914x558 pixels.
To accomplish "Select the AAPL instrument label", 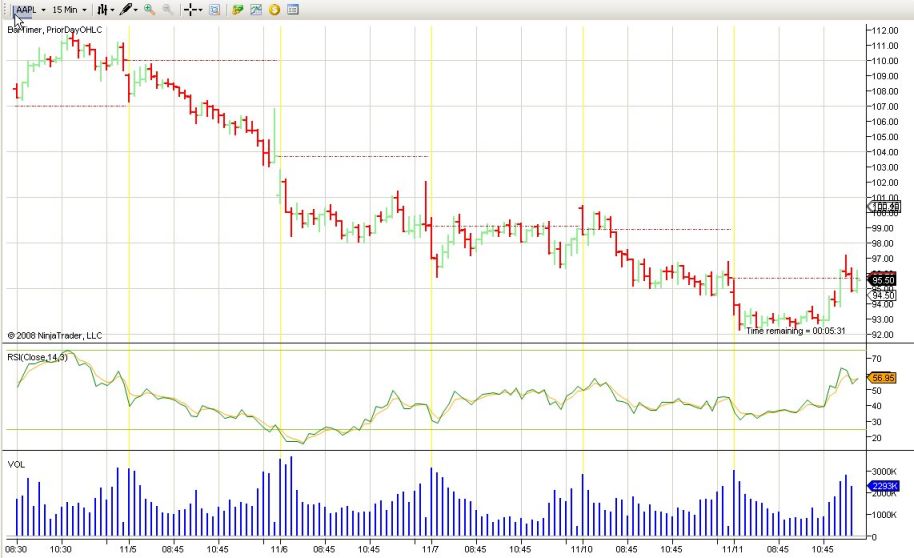I will click(26, 10).
